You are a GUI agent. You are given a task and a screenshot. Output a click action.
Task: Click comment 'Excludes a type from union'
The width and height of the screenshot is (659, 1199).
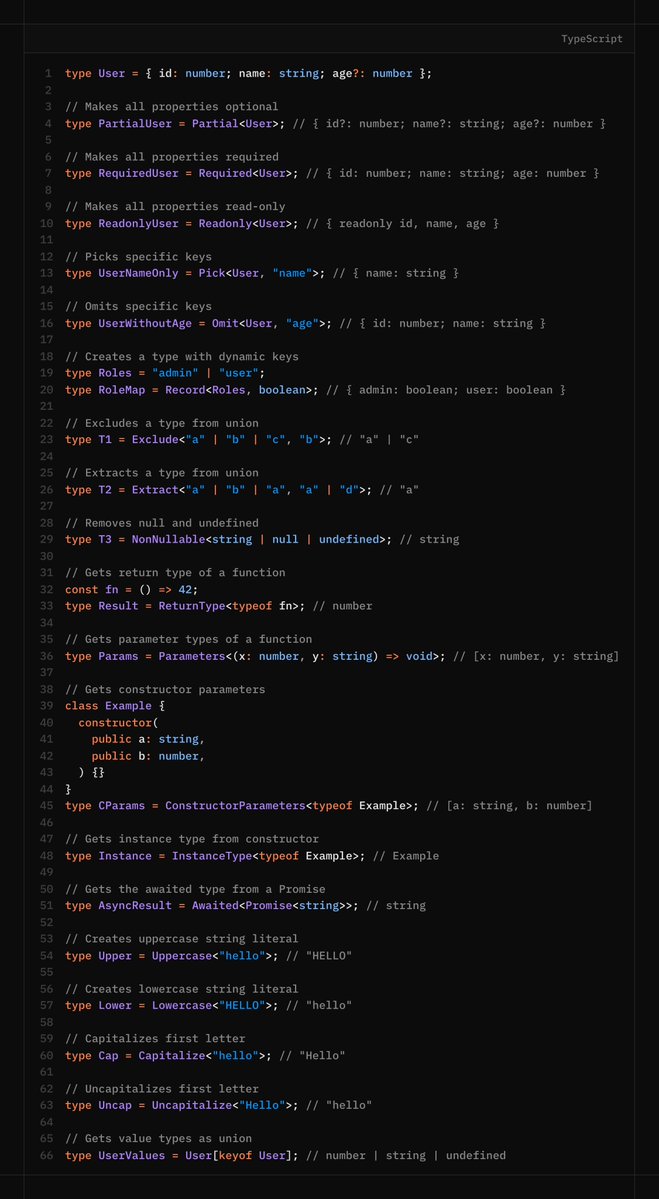pos(162,423)
